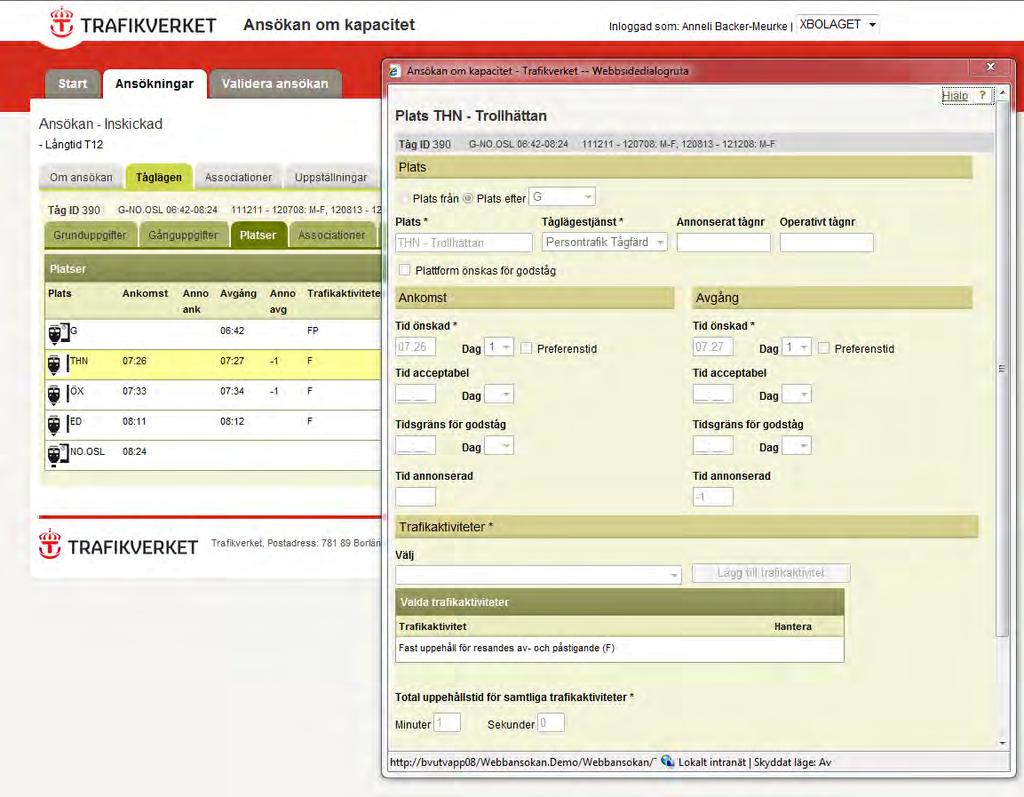Screen dimensions: 1024x797
Task: Click the Trafikverket logo in the header
Action: [x=133, y=24]
